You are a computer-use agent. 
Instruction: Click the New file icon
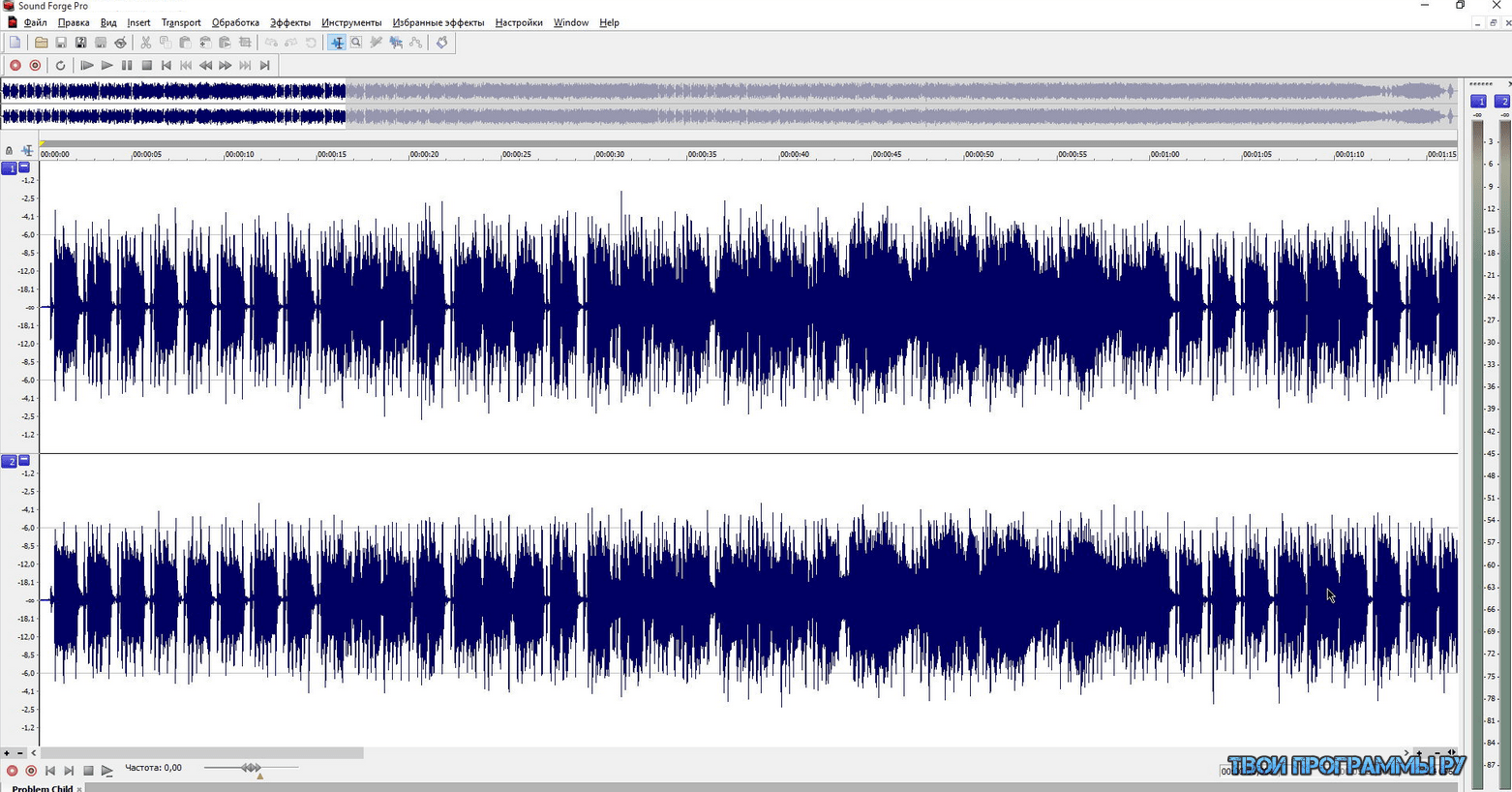point(15,43)
